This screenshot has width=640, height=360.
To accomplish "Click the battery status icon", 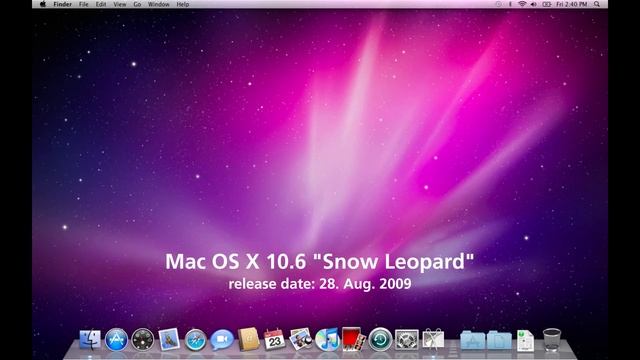I will [547, 4].
